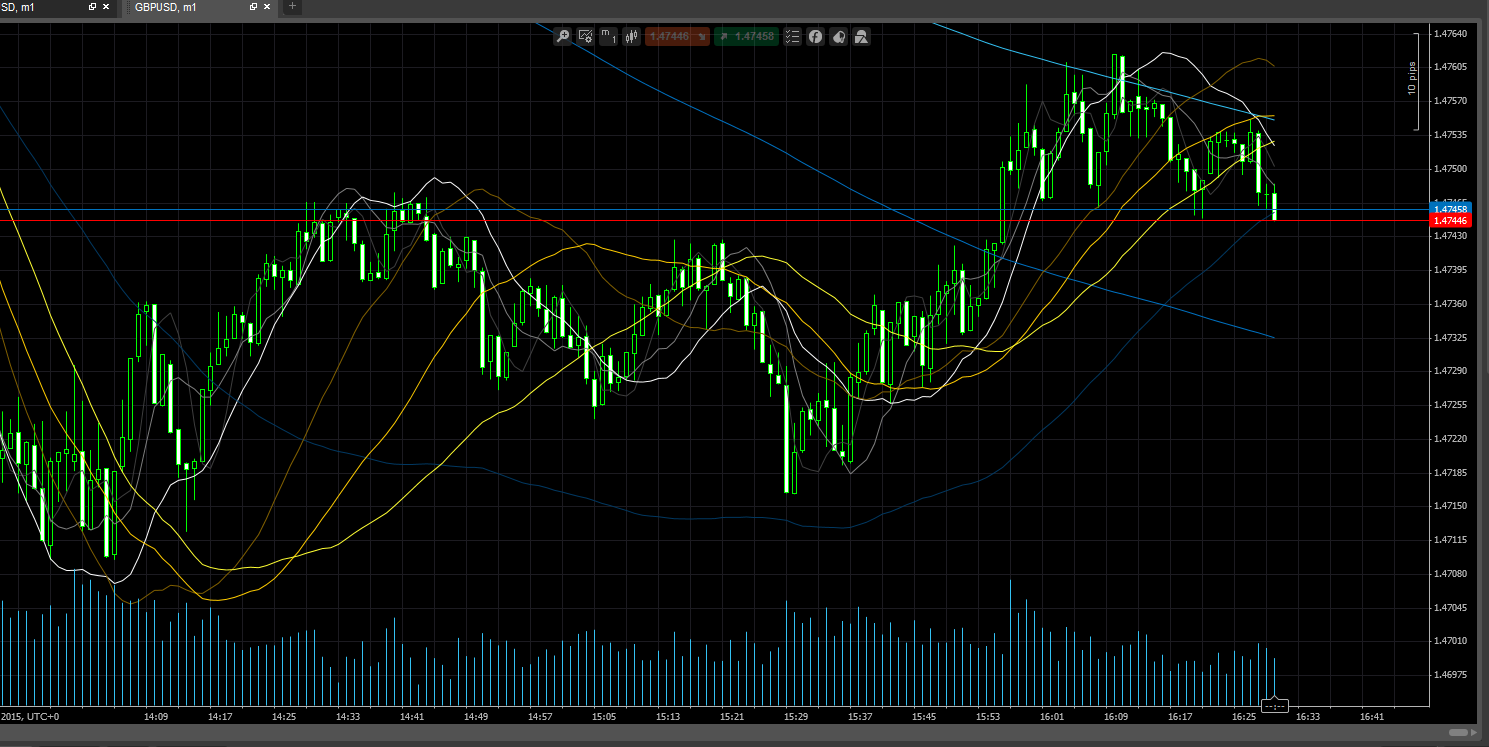Open the candlestick chart type selector

point(631,37)
